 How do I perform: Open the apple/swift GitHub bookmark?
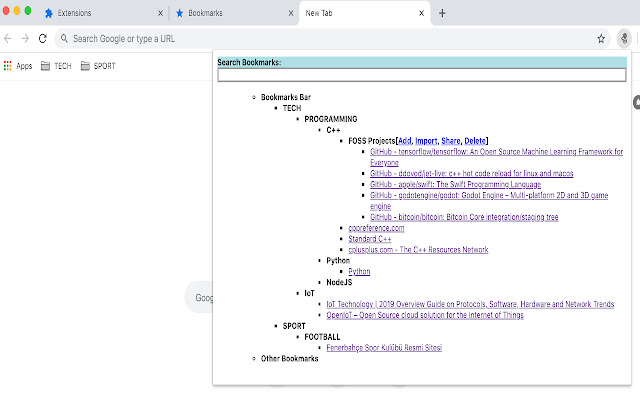(455, 184)
